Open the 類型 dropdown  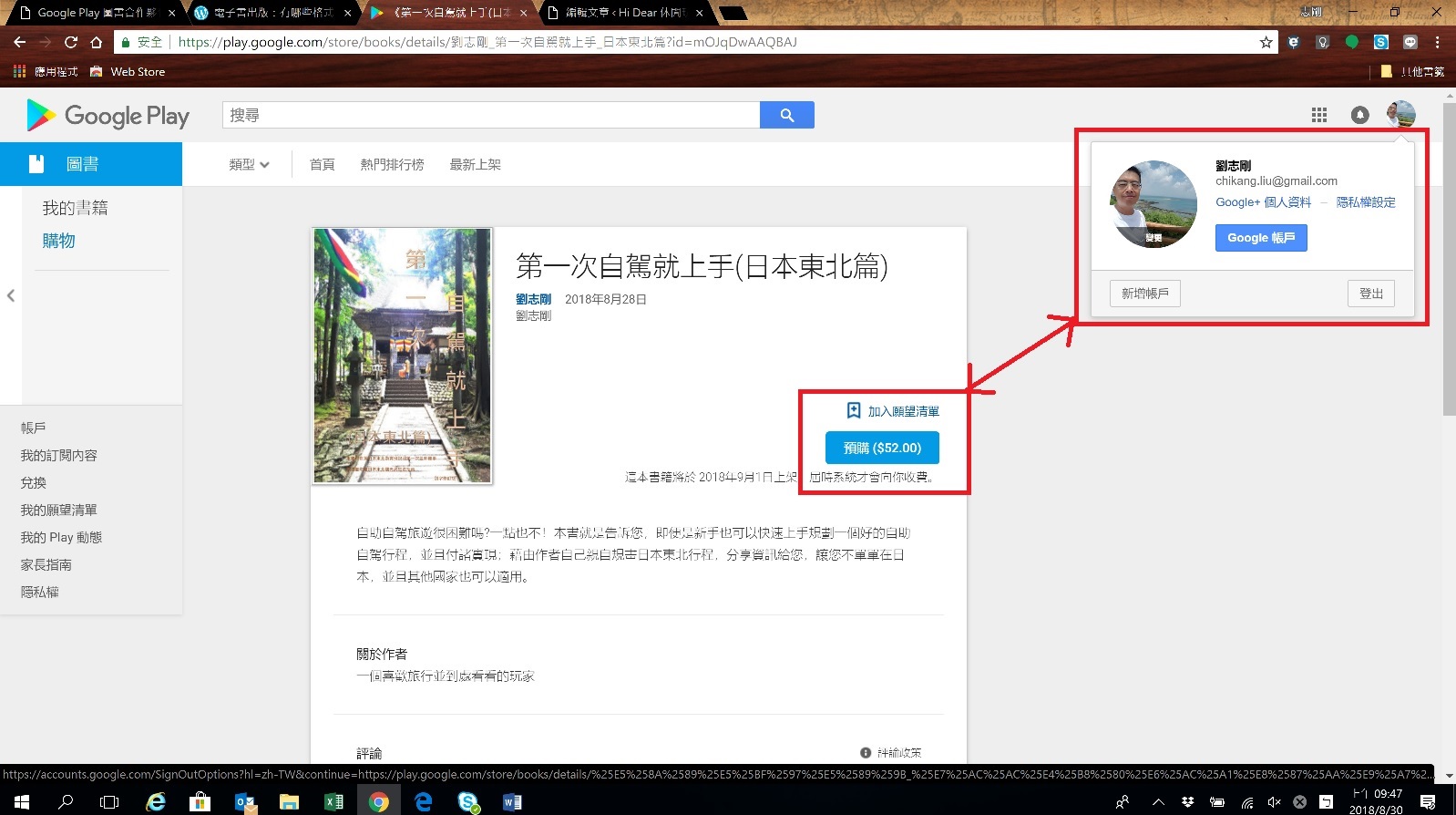point(249,165)
